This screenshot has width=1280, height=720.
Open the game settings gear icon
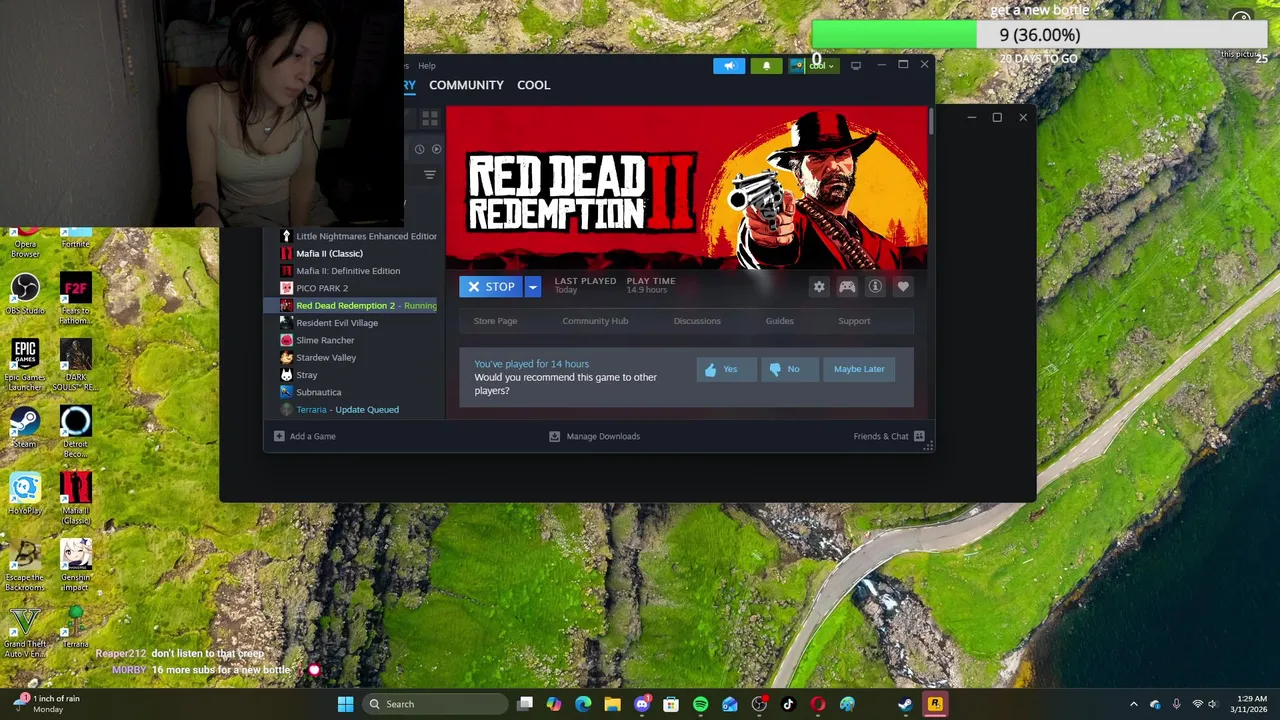(x=819, y=287)
